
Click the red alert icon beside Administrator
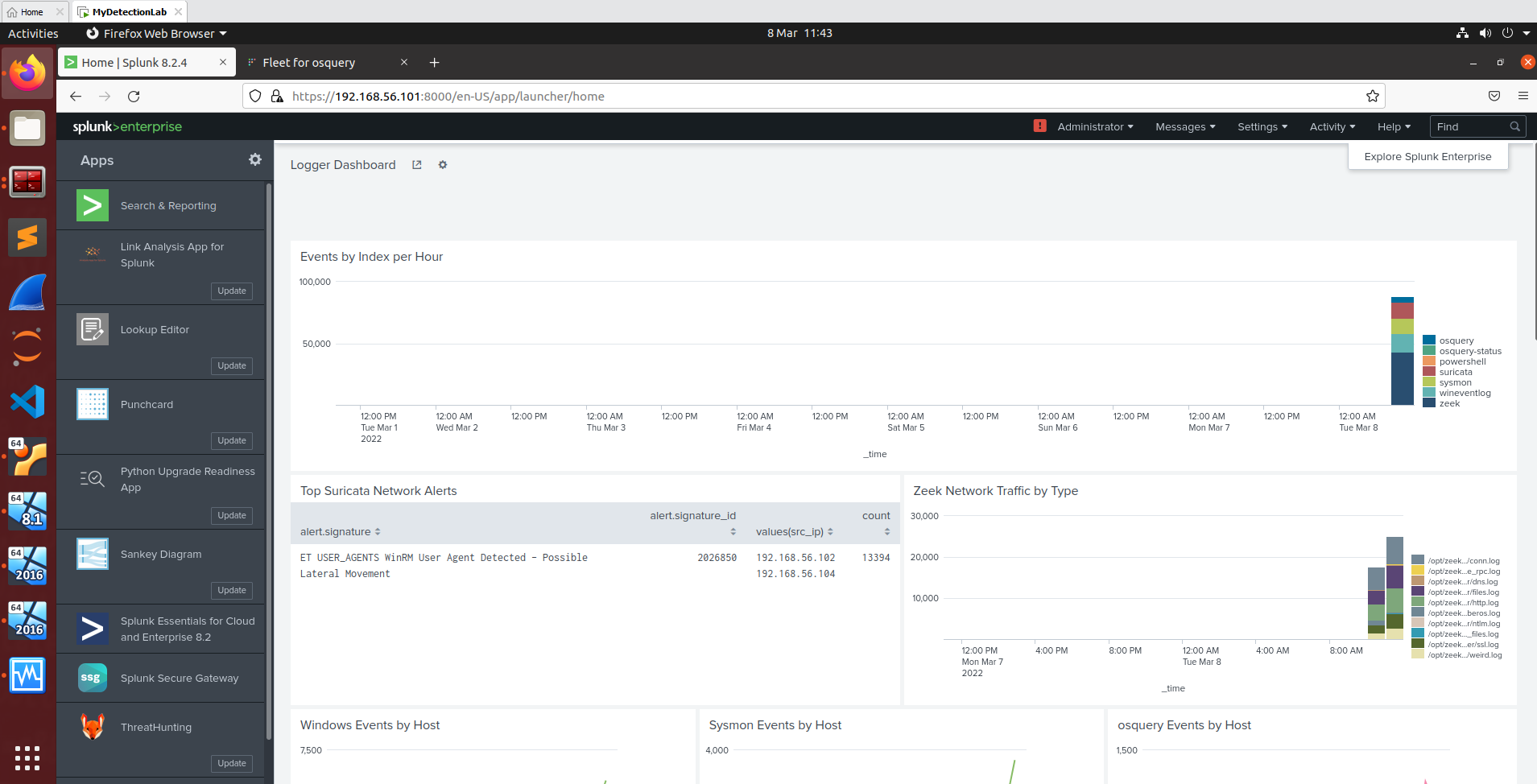click(x=1040, y=126)
